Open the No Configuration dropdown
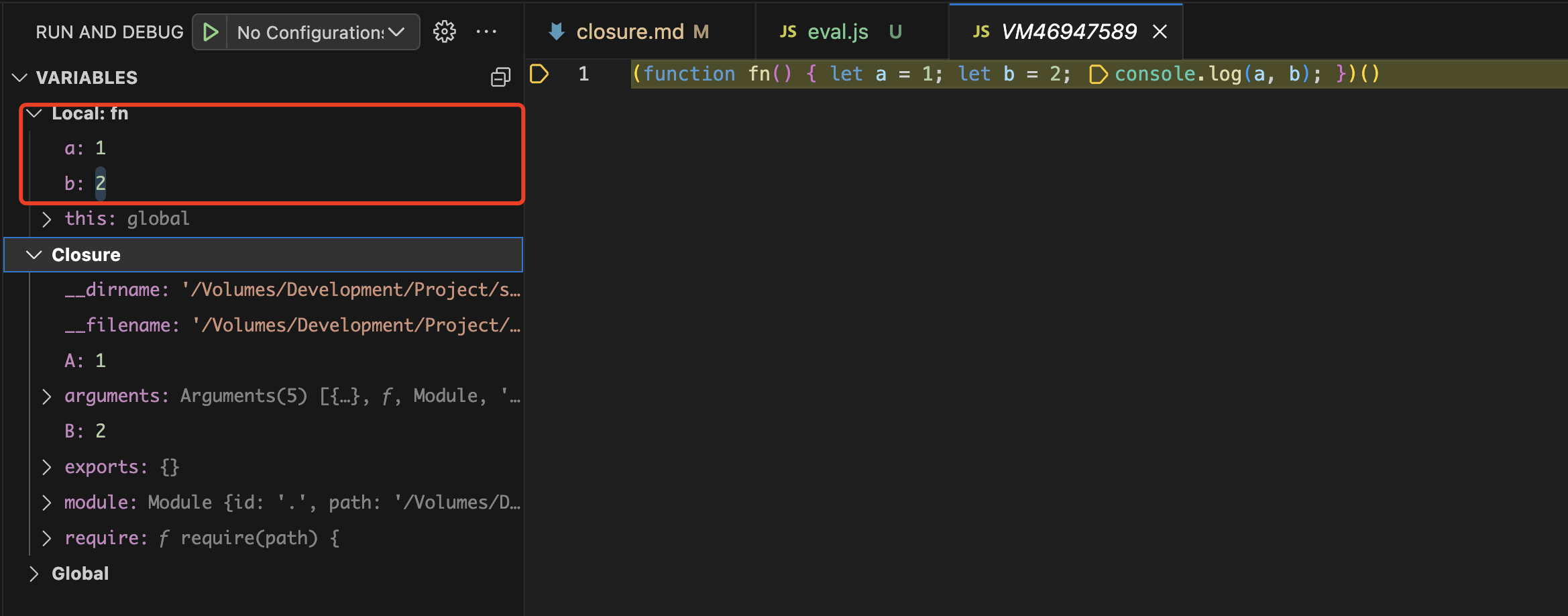 [x=323, y=32]
